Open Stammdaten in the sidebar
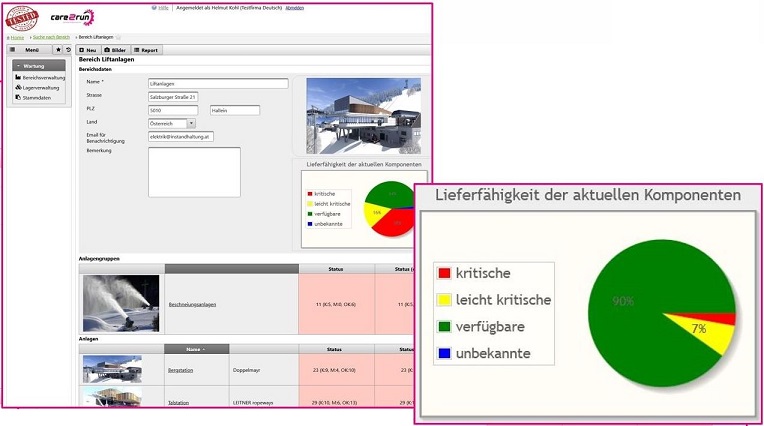 (36, 98)
